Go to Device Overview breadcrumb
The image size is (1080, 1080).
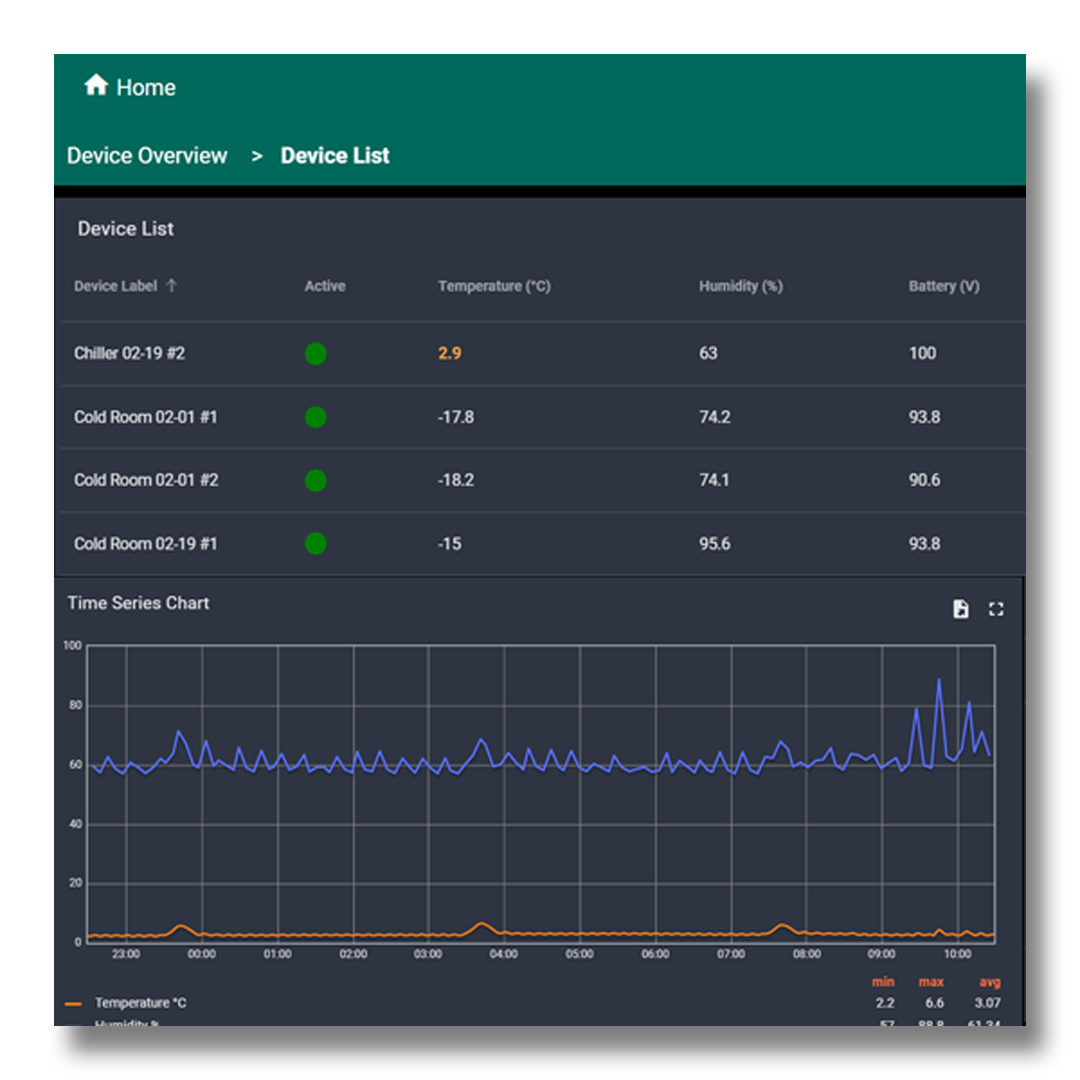[x=147, y=156]
